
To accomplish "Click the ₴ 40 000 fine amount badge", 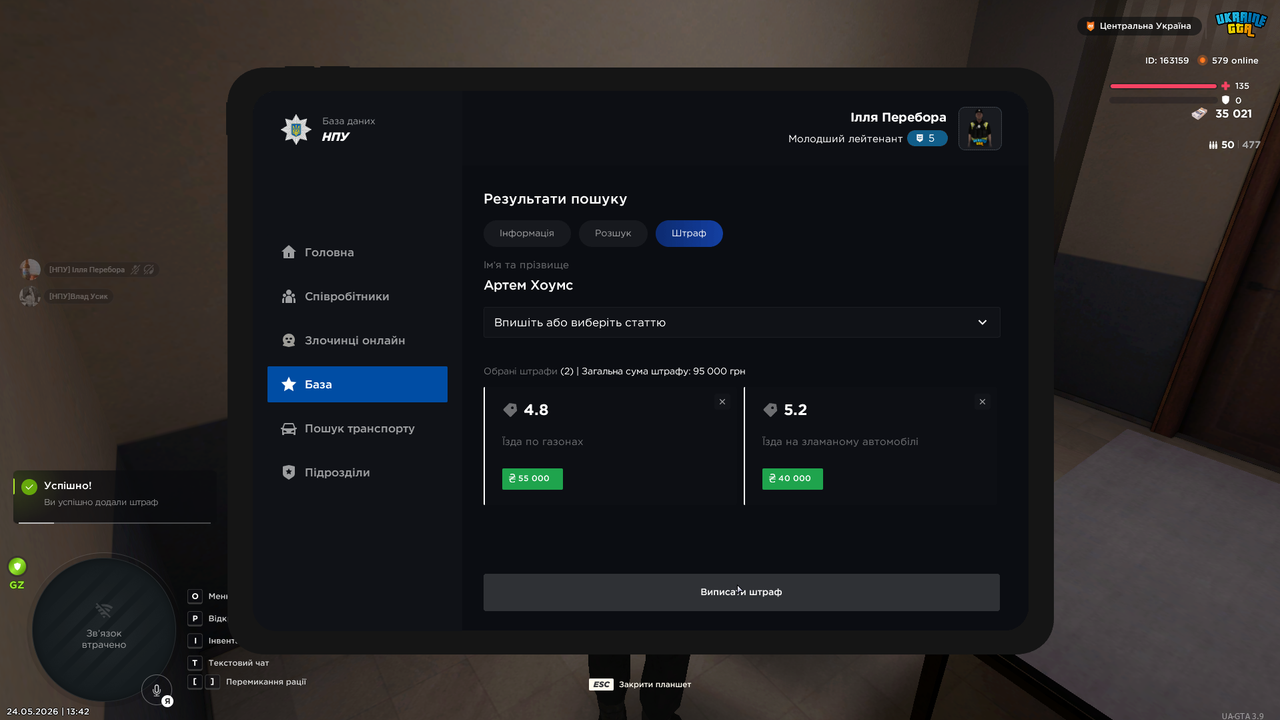I will click(x=793, y=478).
